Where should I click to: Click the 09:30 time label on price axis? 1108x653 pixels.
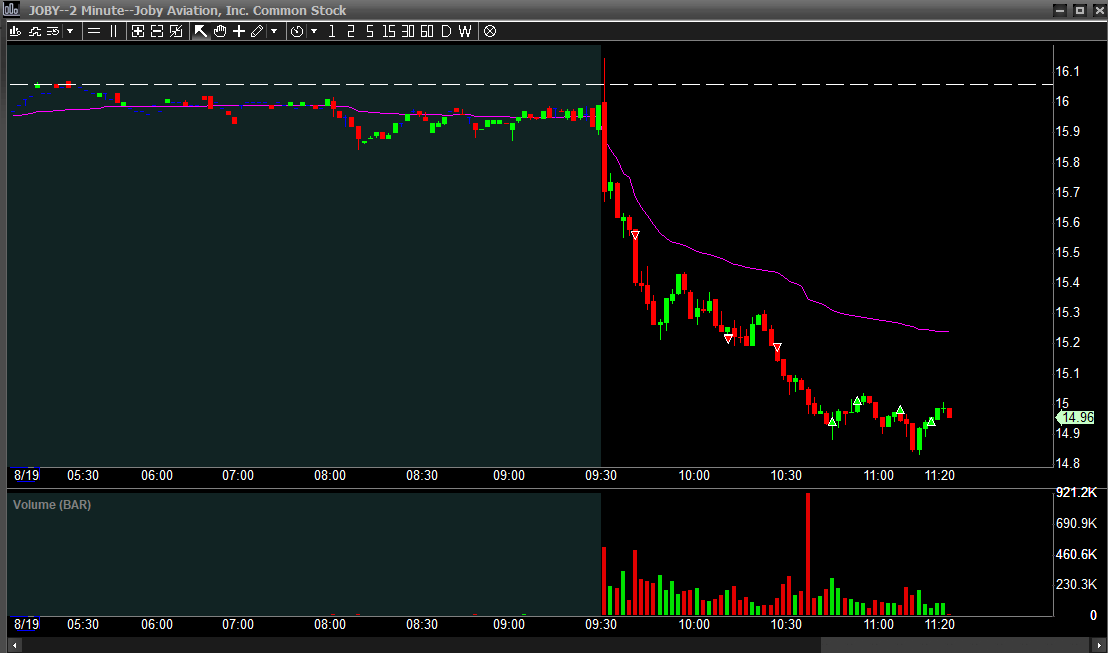click(x=601, y=476)
